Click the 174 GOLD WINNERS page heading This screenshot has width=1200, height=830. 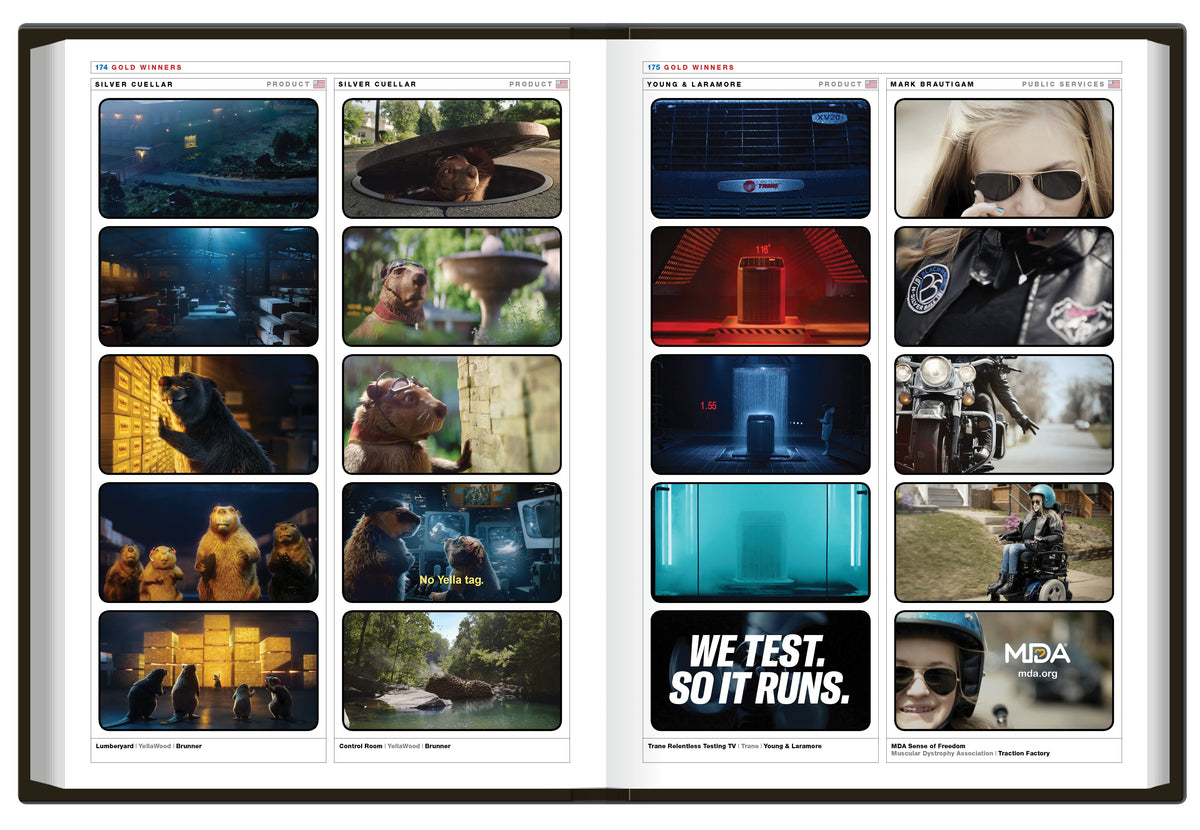[x=139, y=67]
